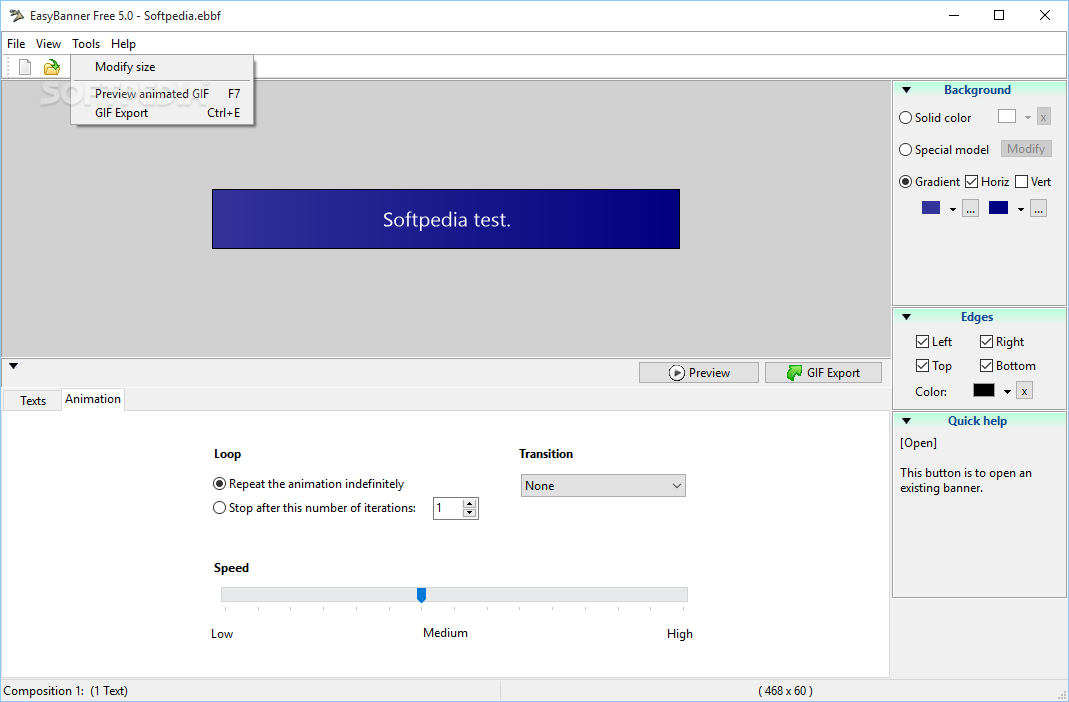The height and width of the screenshot is (702, 1069).
Task: Click the white solid color swatch
Action: click(1007, 117)
